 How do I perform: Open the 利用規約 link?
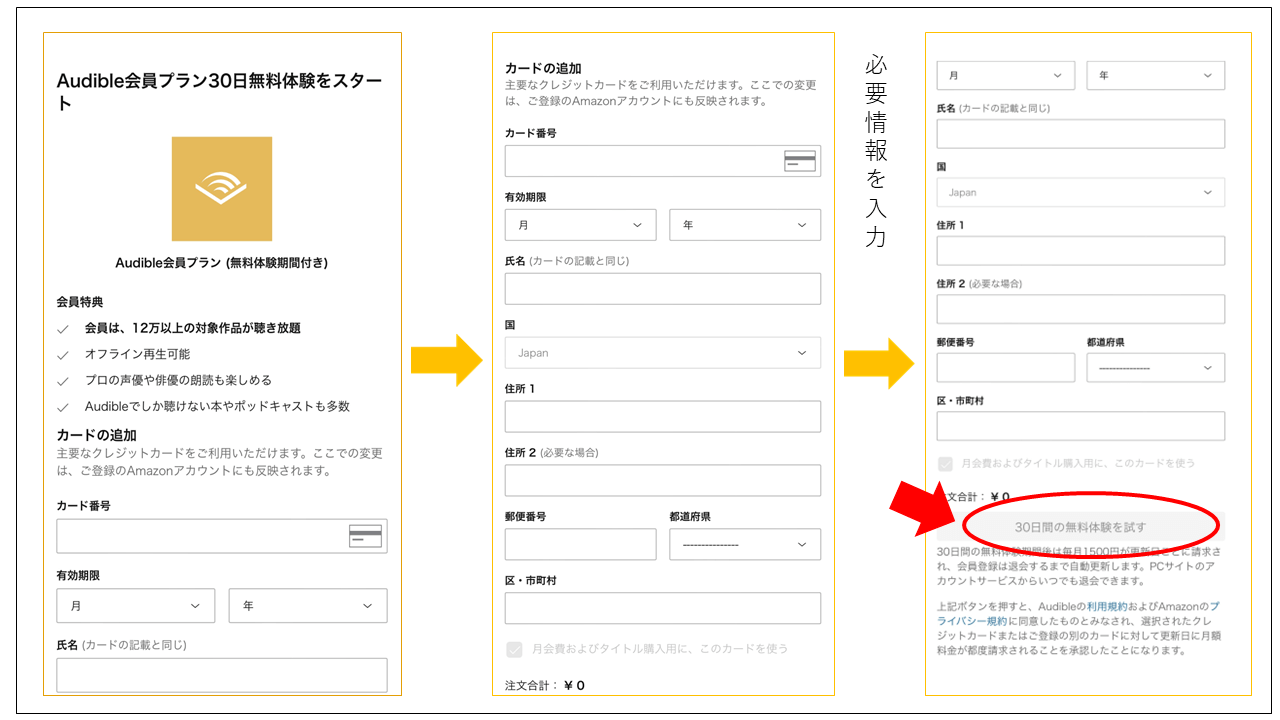tap(1107, 607)
